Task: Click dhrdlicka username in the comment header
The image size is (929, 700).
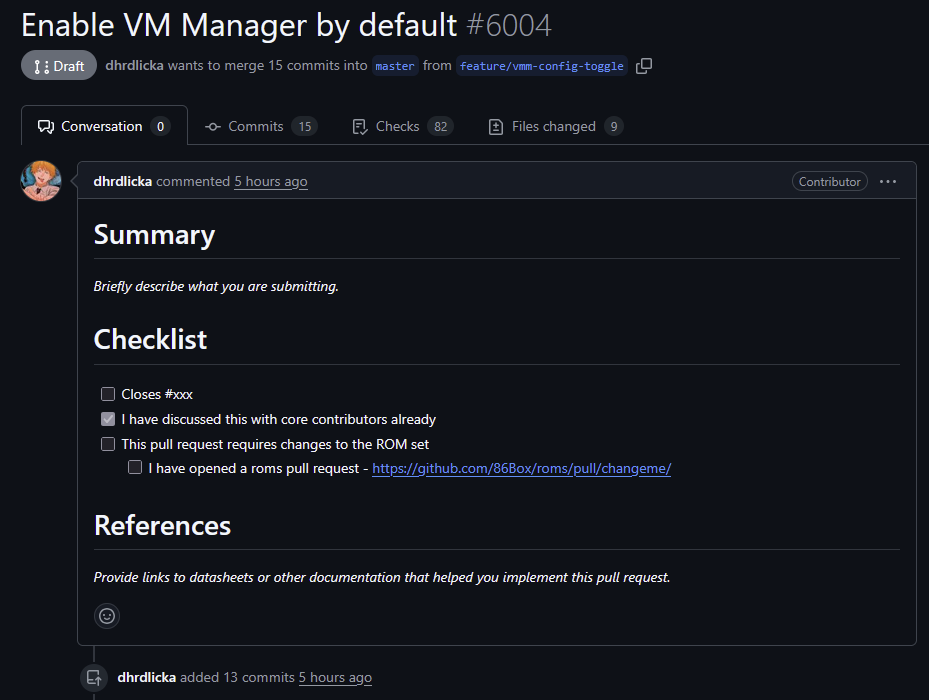Action: tap(123, 181)
